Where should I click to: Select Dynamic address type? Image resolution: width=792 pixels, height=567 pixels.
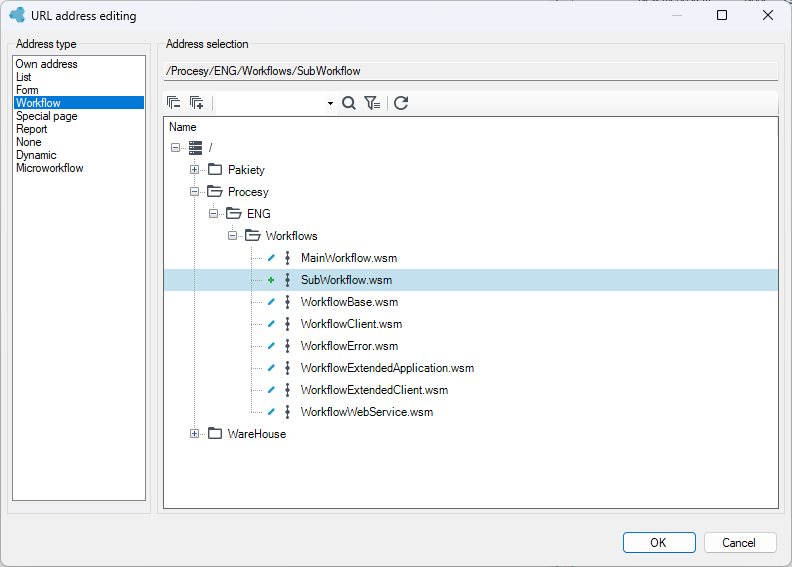(x=79, y=155)
